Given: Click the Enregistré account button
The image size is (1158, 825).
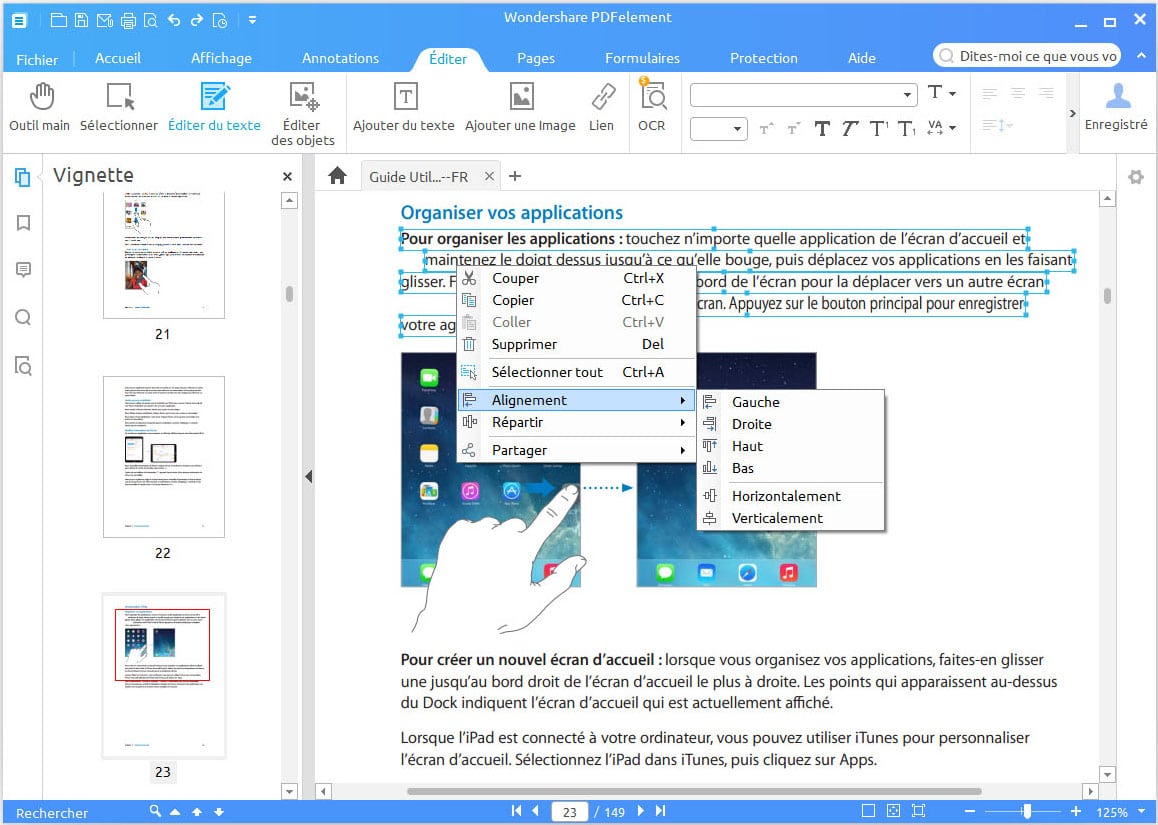Looking at the screenshot, I should click(x=1116, y=107).
